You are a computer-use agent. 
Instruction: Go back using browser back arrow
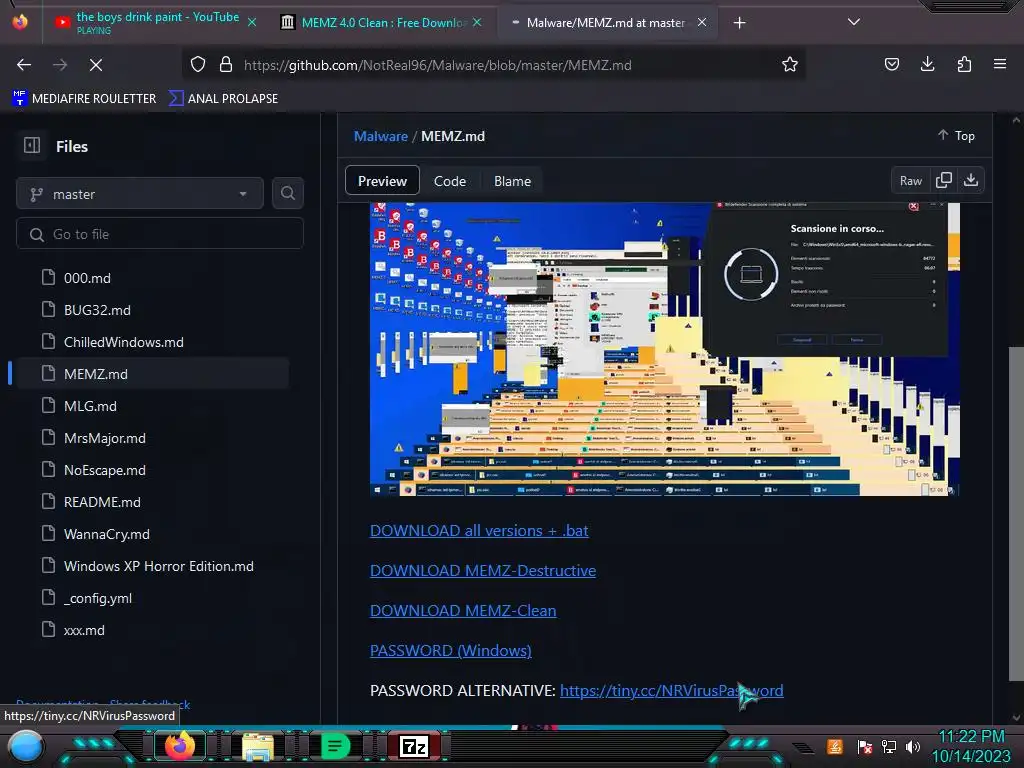pos(24,65)
